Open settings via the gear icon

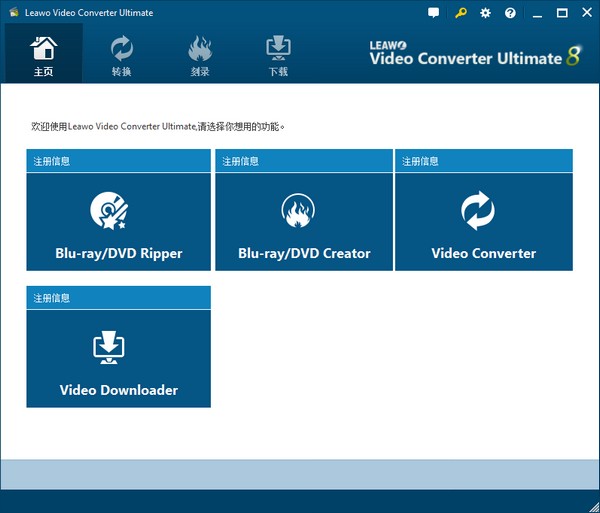pyautogui.click(x=486, y=13)
